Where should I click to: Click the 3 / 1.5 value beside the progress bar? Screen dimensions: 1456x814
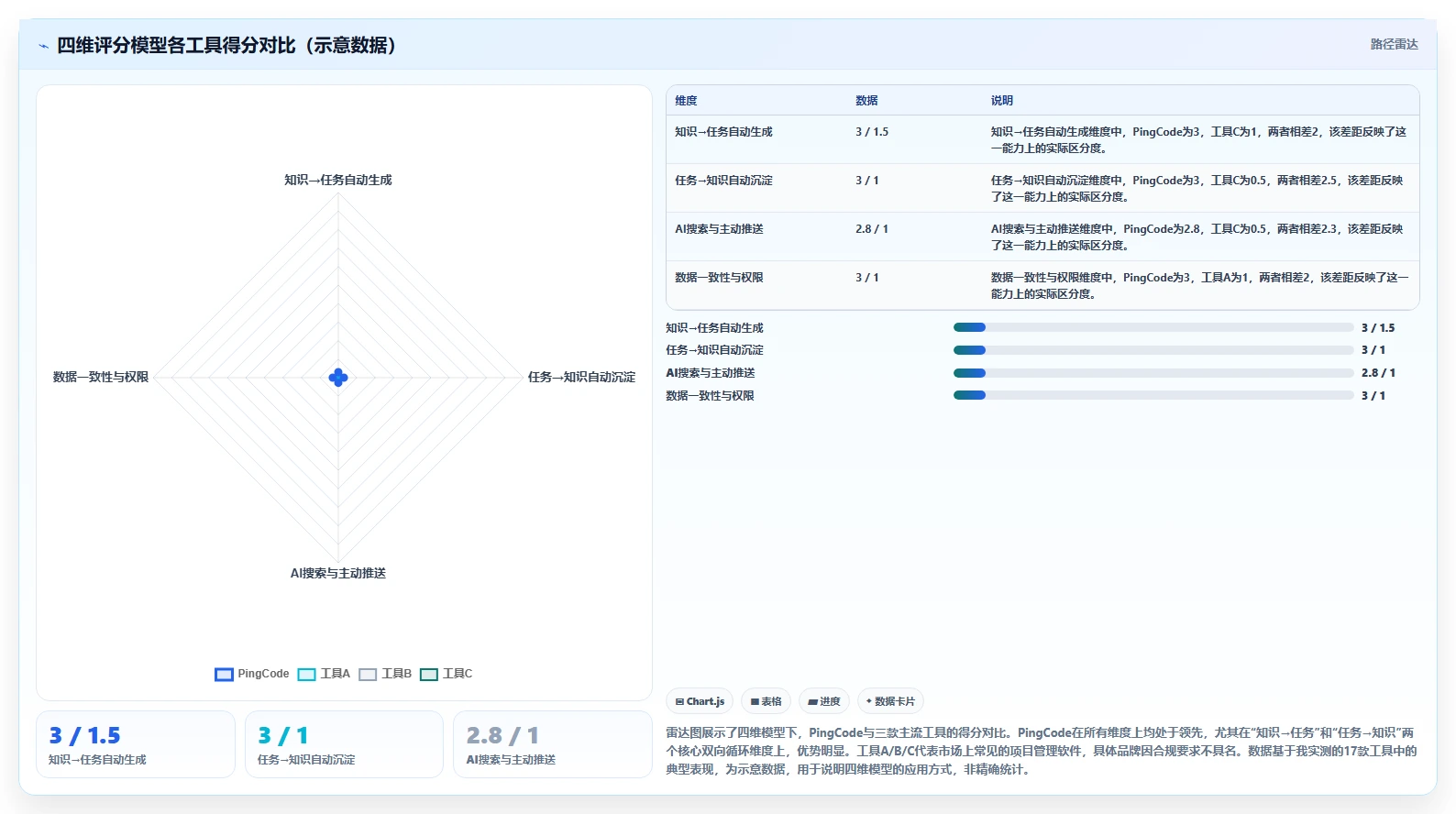click(x=1378, y=328)
